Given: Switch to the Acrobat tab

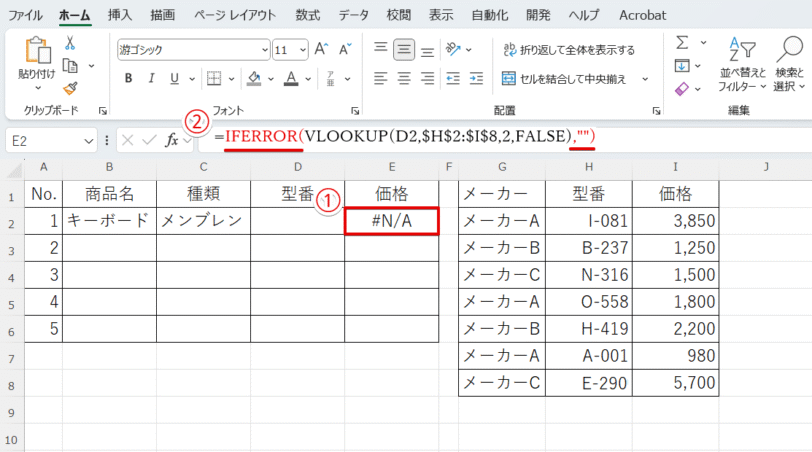Looking at the screenshot, I should [x=643, y=15].
